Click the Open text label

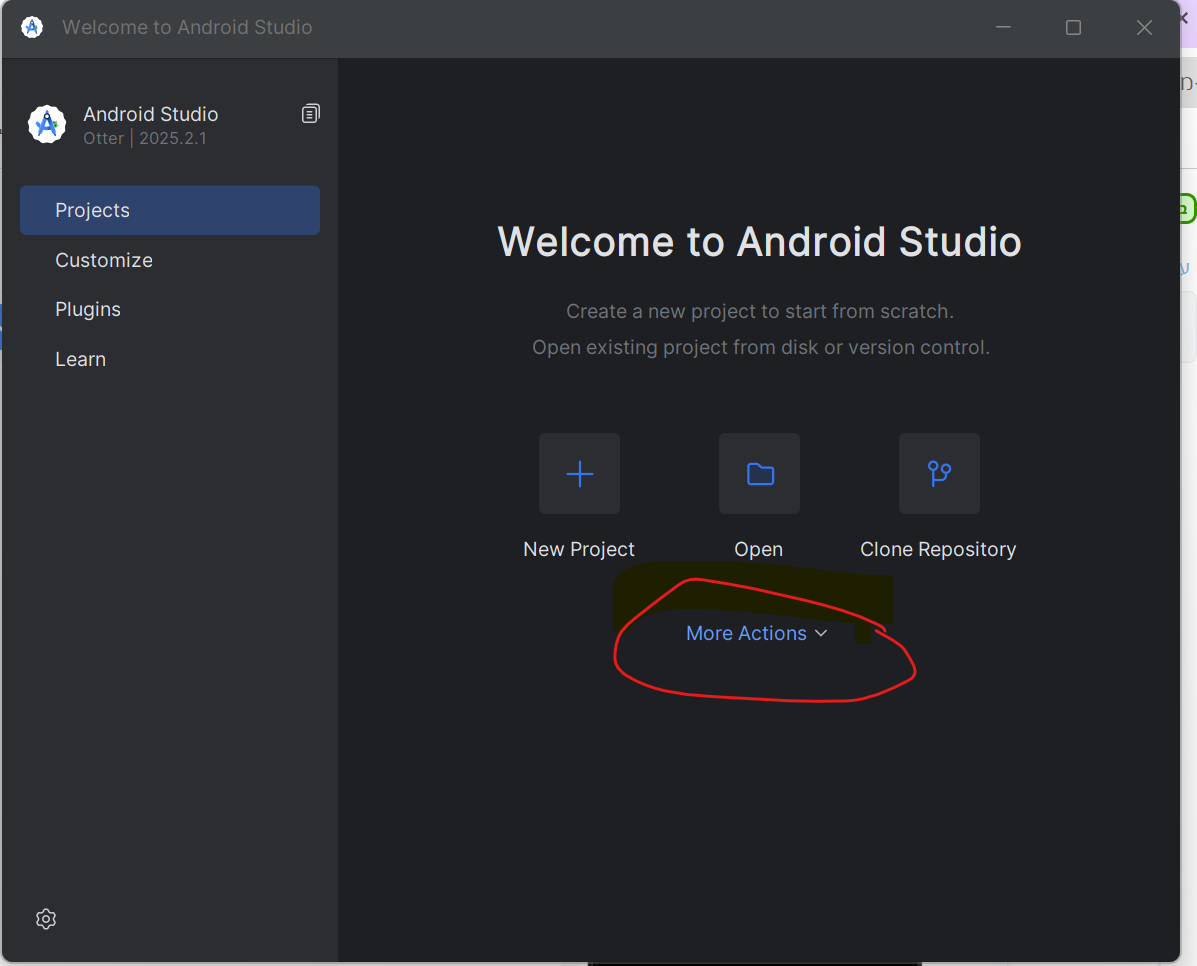point(758,549)
